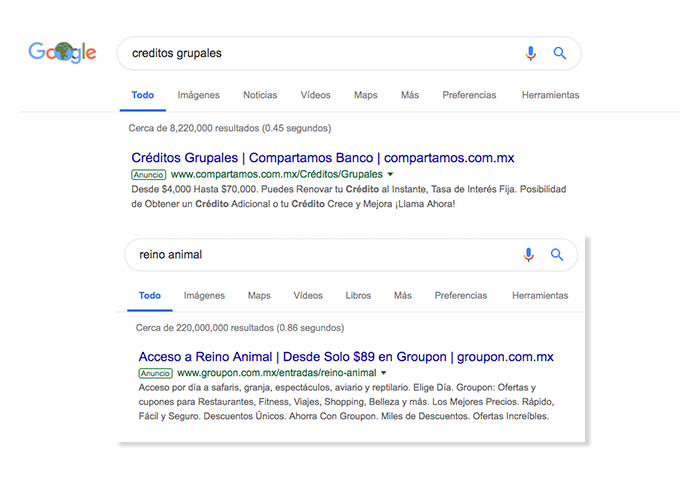The image size is (700, 495).
Task: Click magnifier icon in reino animal search bar
Action: tap(557, 255)
